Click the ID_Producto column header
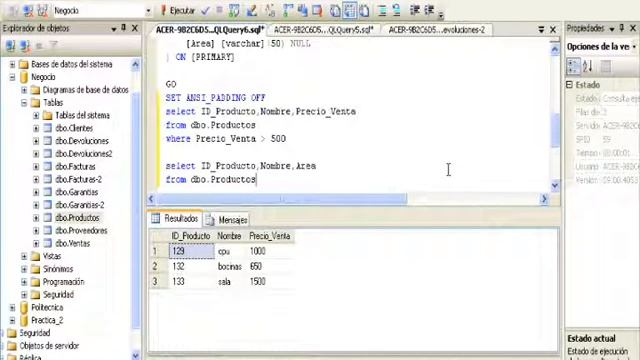 click(x=191, y=236)
